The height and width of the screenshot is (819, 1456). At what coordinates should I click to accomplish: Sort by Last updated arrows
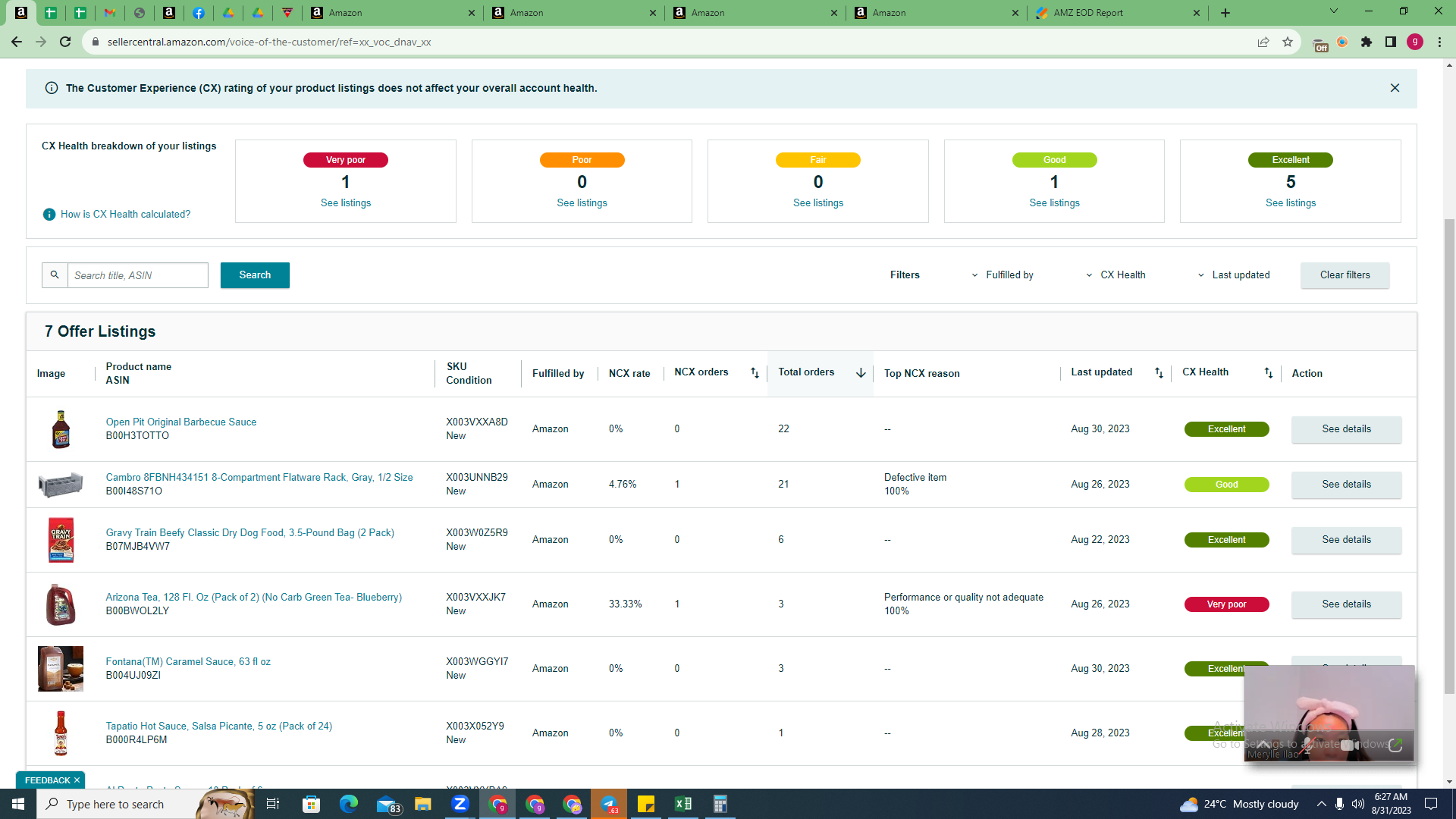[1159, 372]
